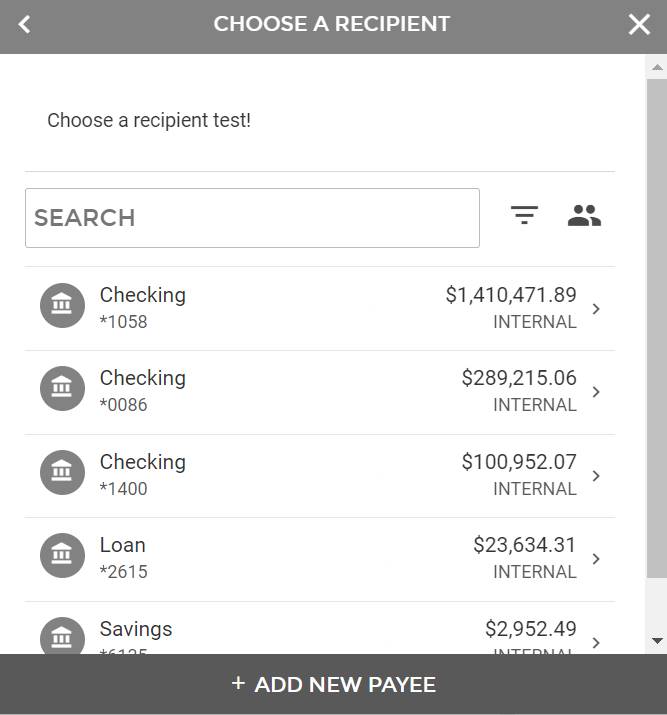The height and width of the screenshot is (715, 667).
Task: Click bank icon for Savings account
Action: (x=62, y=636)
